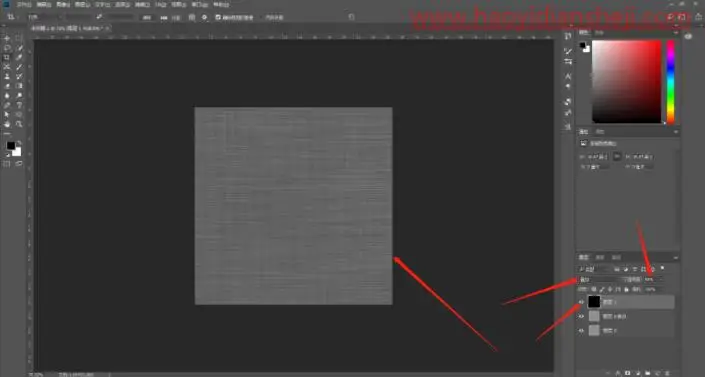Hide the top black-thumbnail layer

coord(581,302)
